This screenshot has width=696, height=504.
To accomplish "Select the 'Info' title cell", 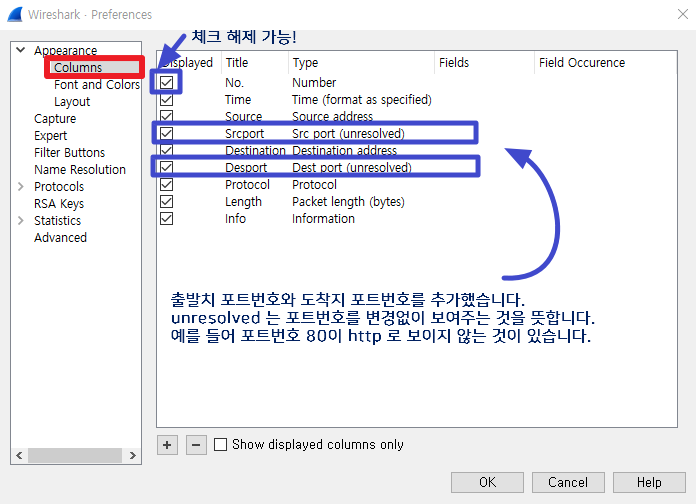I will (x=235, y=218).
